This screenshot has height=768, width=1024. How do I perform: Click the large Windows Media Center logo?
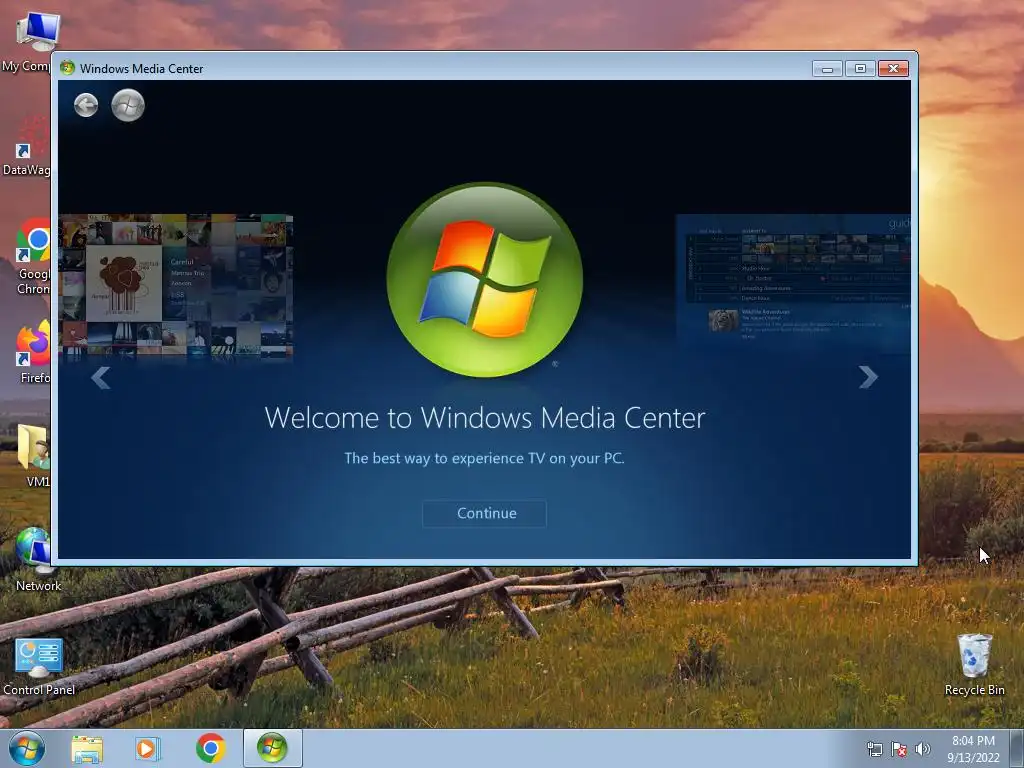point(485,280)
